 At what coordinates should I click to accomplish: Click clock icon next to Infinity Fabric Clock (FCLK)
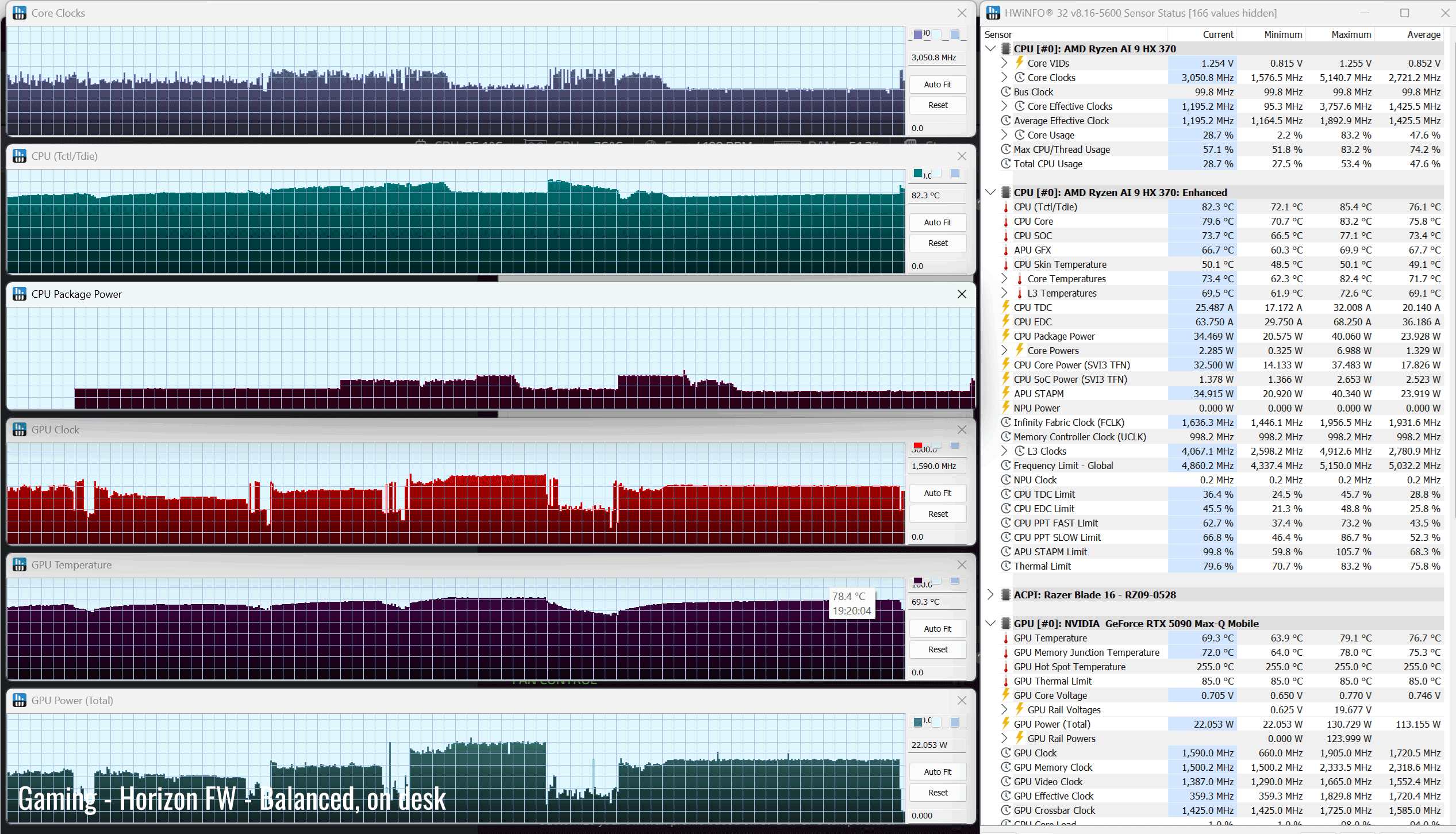click(x=1006, y=422)
